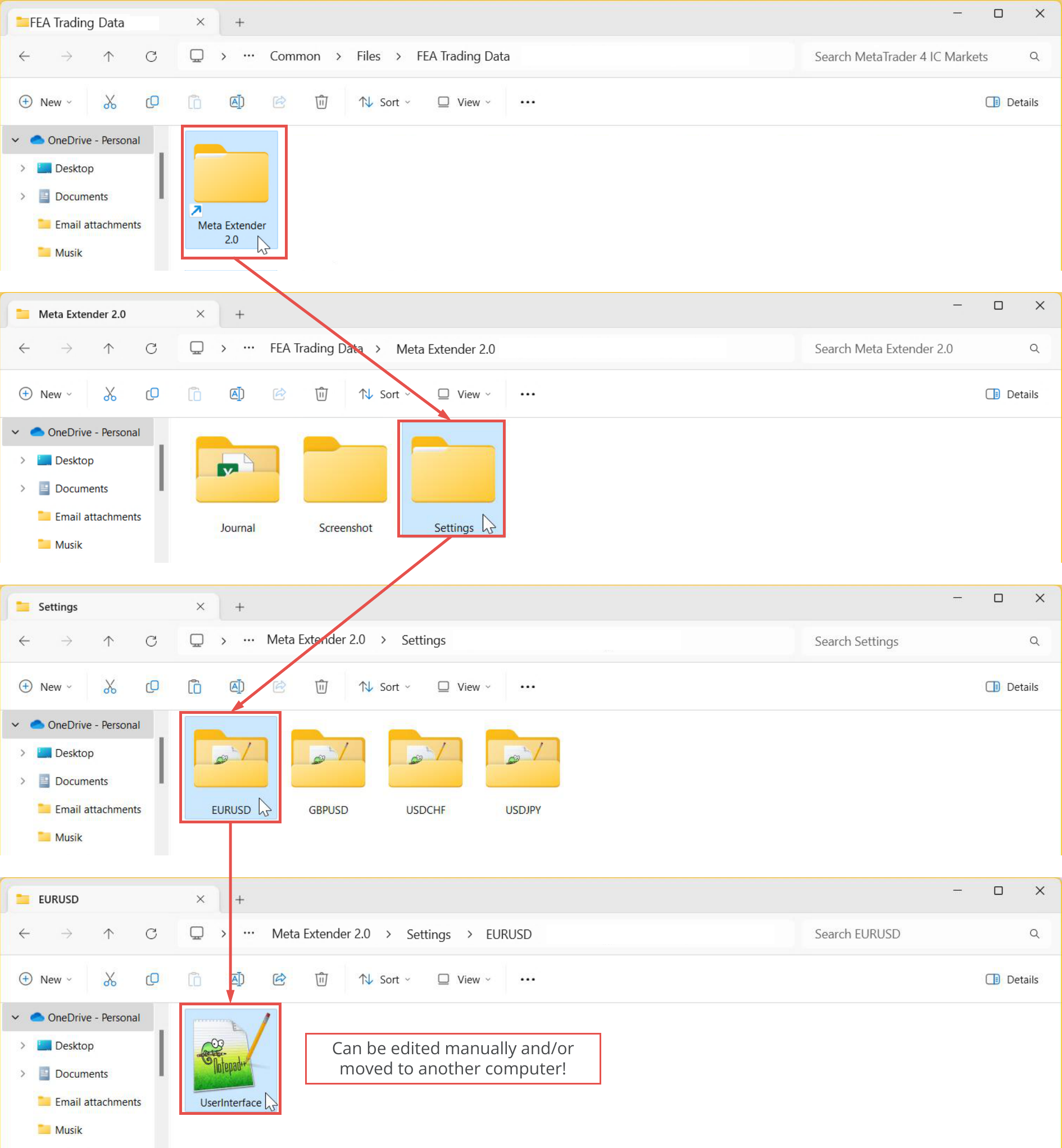Viewport: 1062px width, 1148px height.
Task: Select Email attachments in FEA Trading Data sidebar
Action: pyautogui.click(x=89, y=225)
